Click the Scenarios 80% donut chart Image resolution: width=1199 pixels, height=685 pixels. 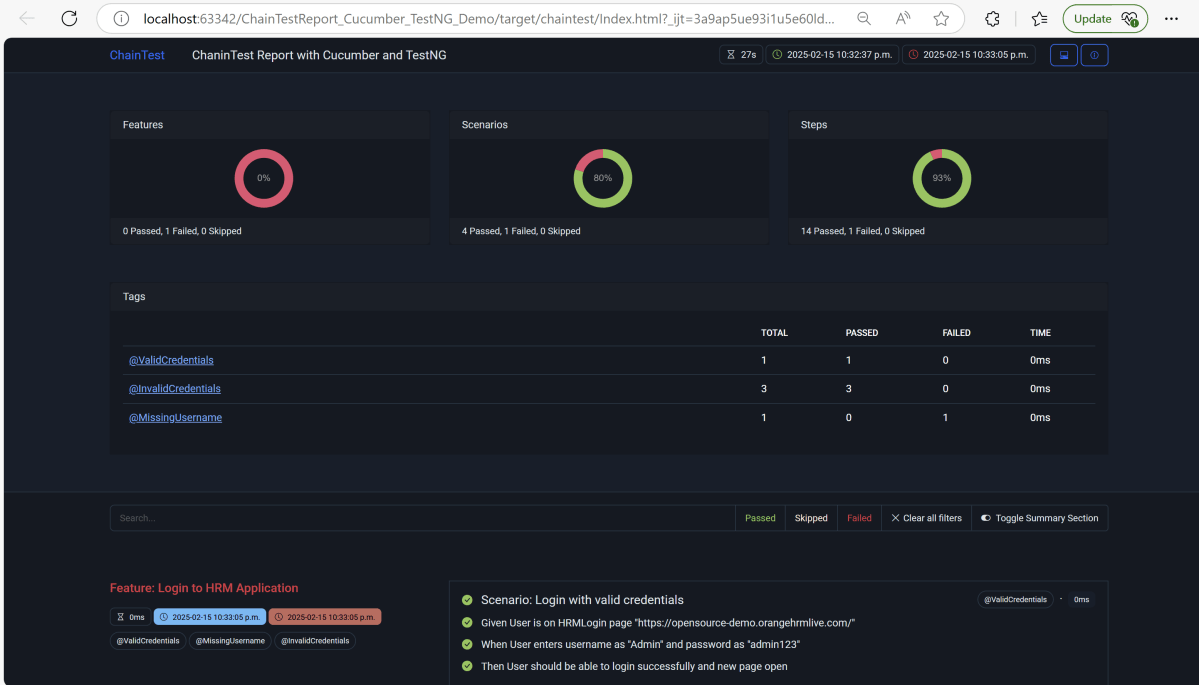[x=602, y=178]
